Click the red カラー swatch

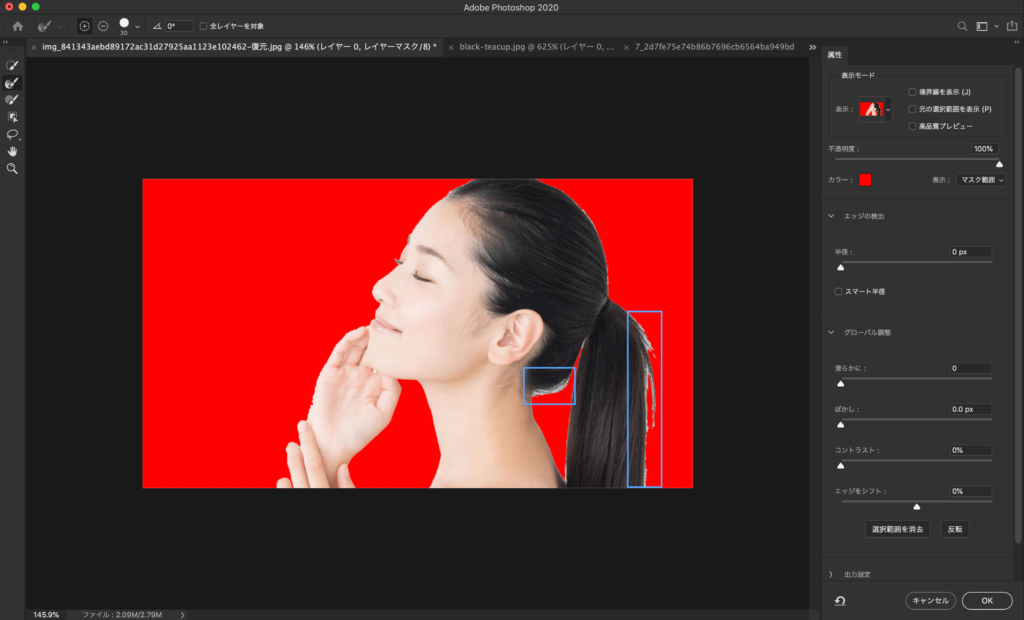click(865, 180)
